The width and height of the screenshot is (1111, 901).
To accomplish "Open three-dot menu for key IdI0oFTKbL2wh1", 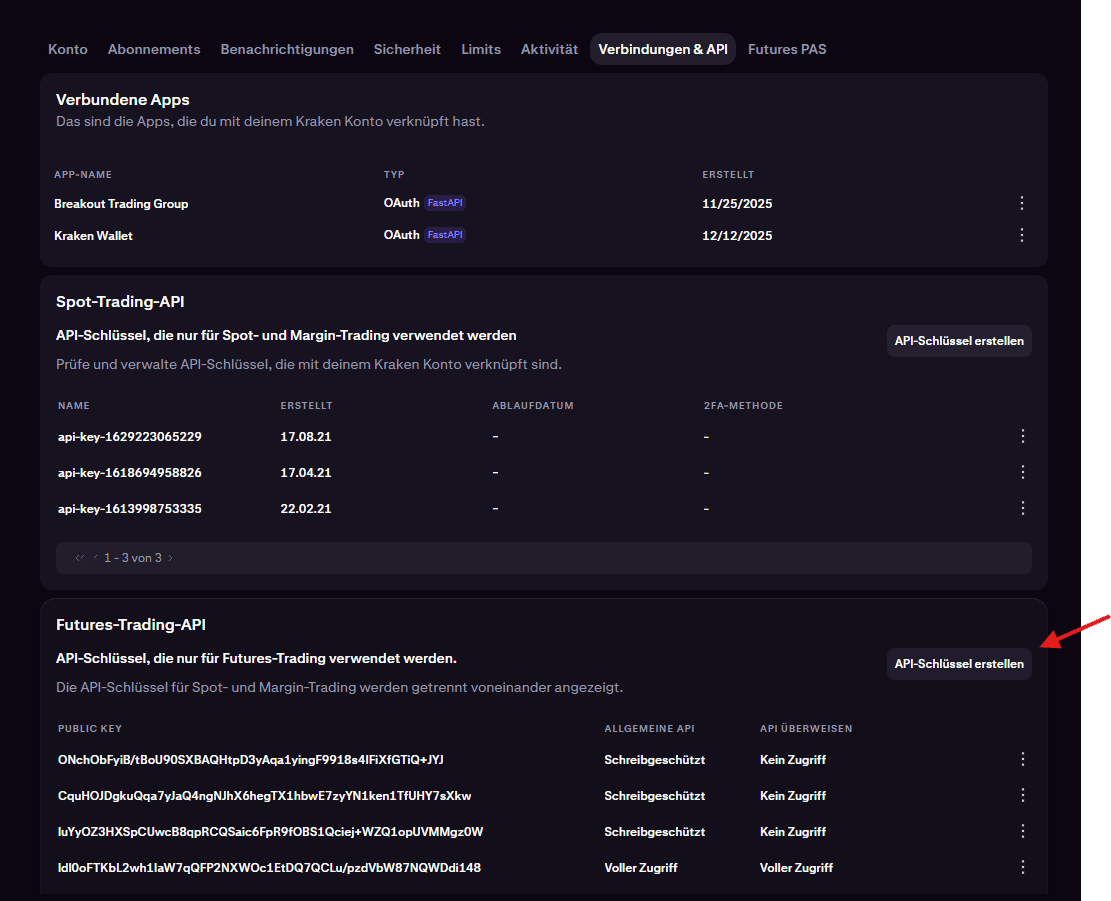I will click(x=1022, y=868).
